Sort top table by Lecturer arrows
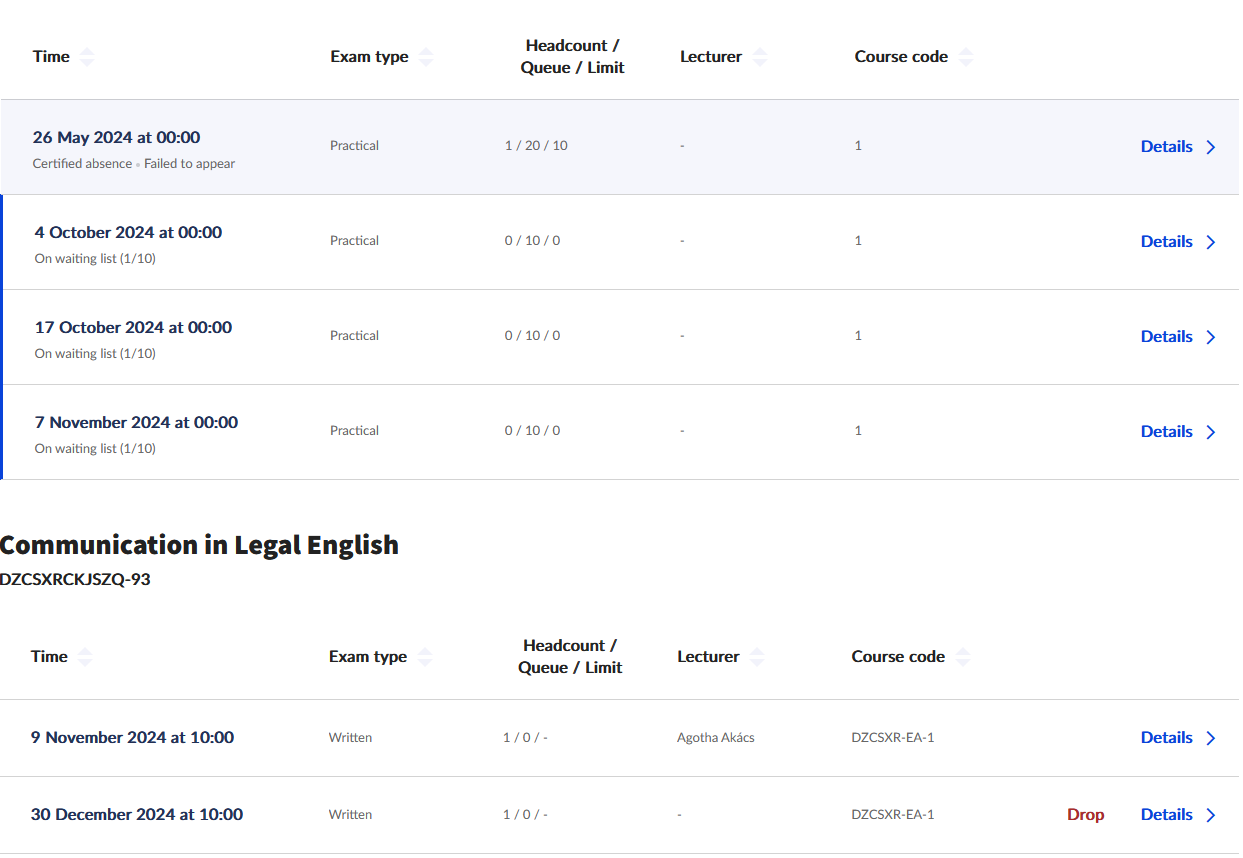This screenshot has height=858, width=1243. click(760, 57)
